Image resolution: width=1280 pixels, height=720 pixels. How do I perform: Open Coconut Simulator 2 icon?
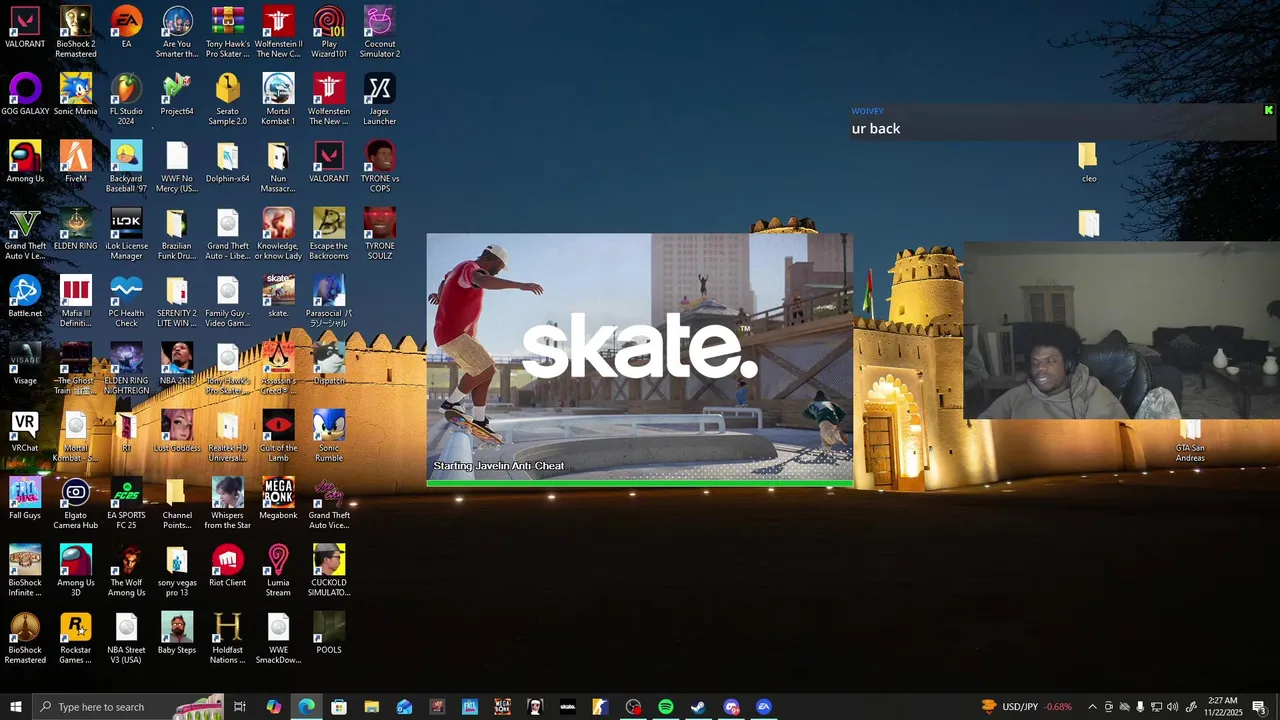380,31
